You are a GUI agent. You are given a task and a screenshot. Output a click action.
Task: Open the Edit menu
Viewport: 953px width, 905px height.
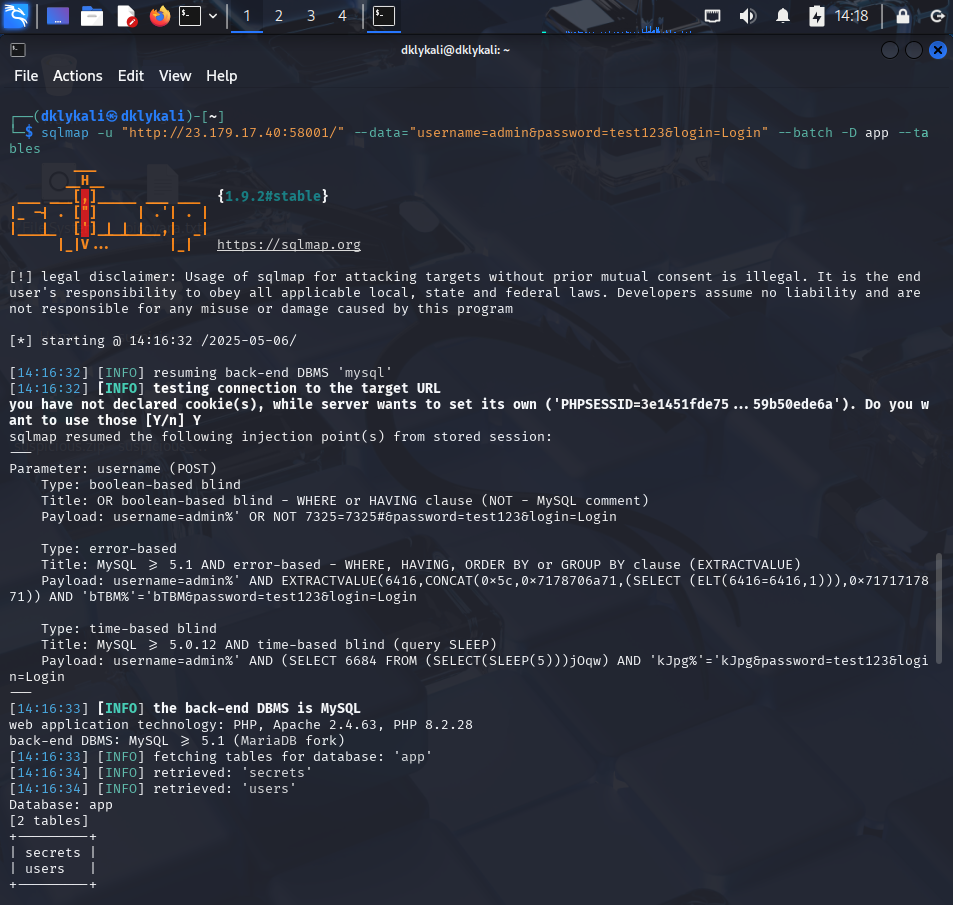click(131, 76)
